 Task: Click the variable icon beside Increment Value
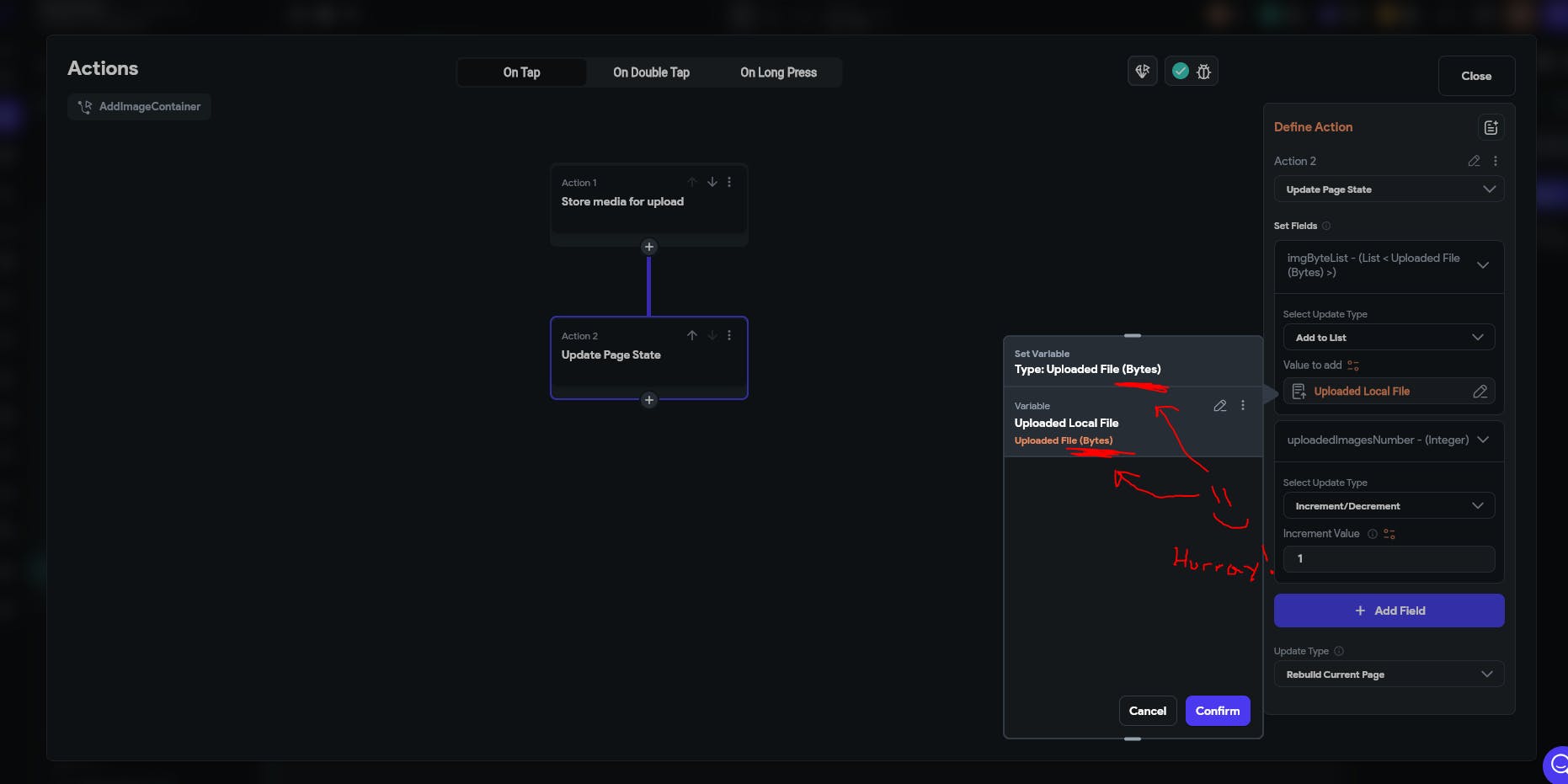click(x=1389, y=534)
